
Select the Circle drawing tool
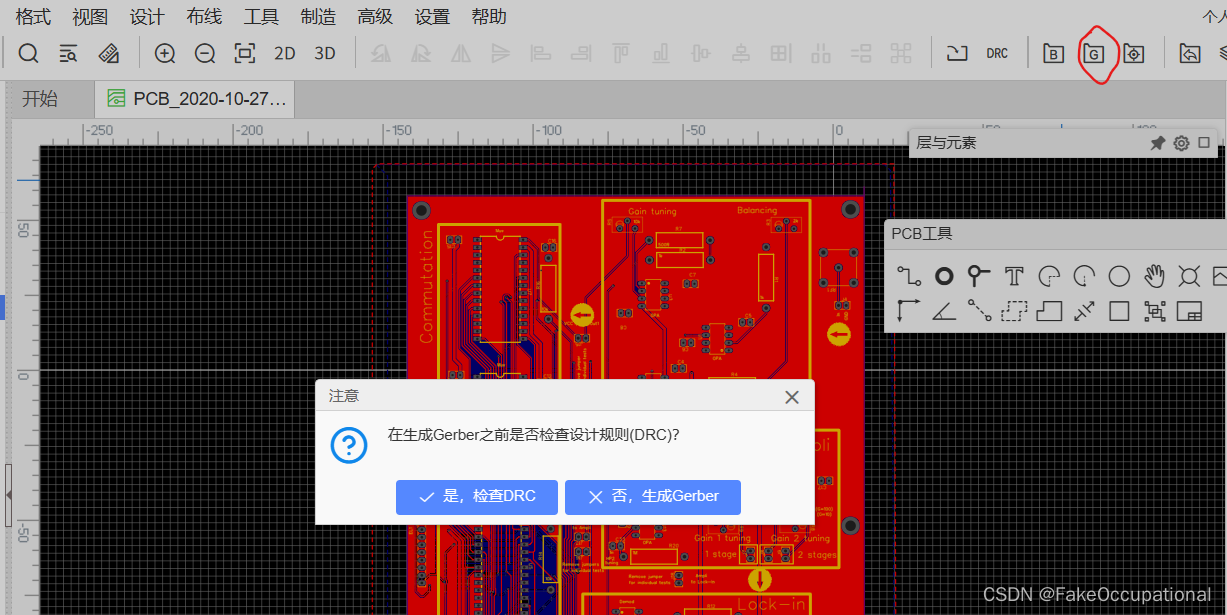[1120, 276]
